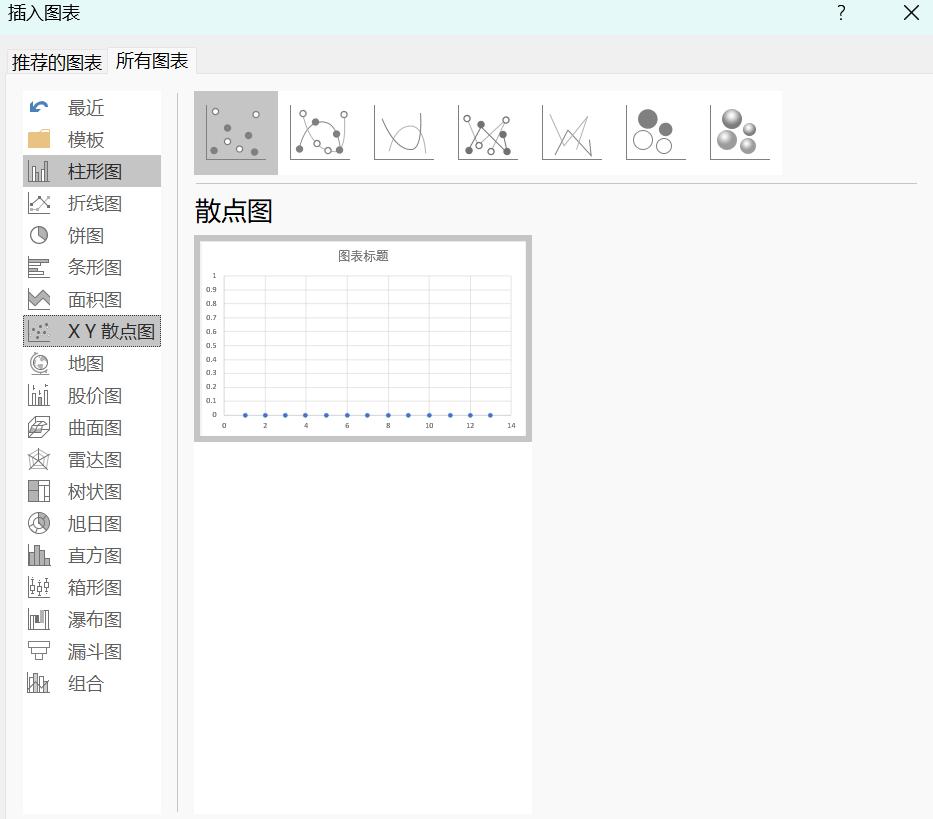Select the plain scatter chart subtype
933x819 pixels.
coord(236,133)
